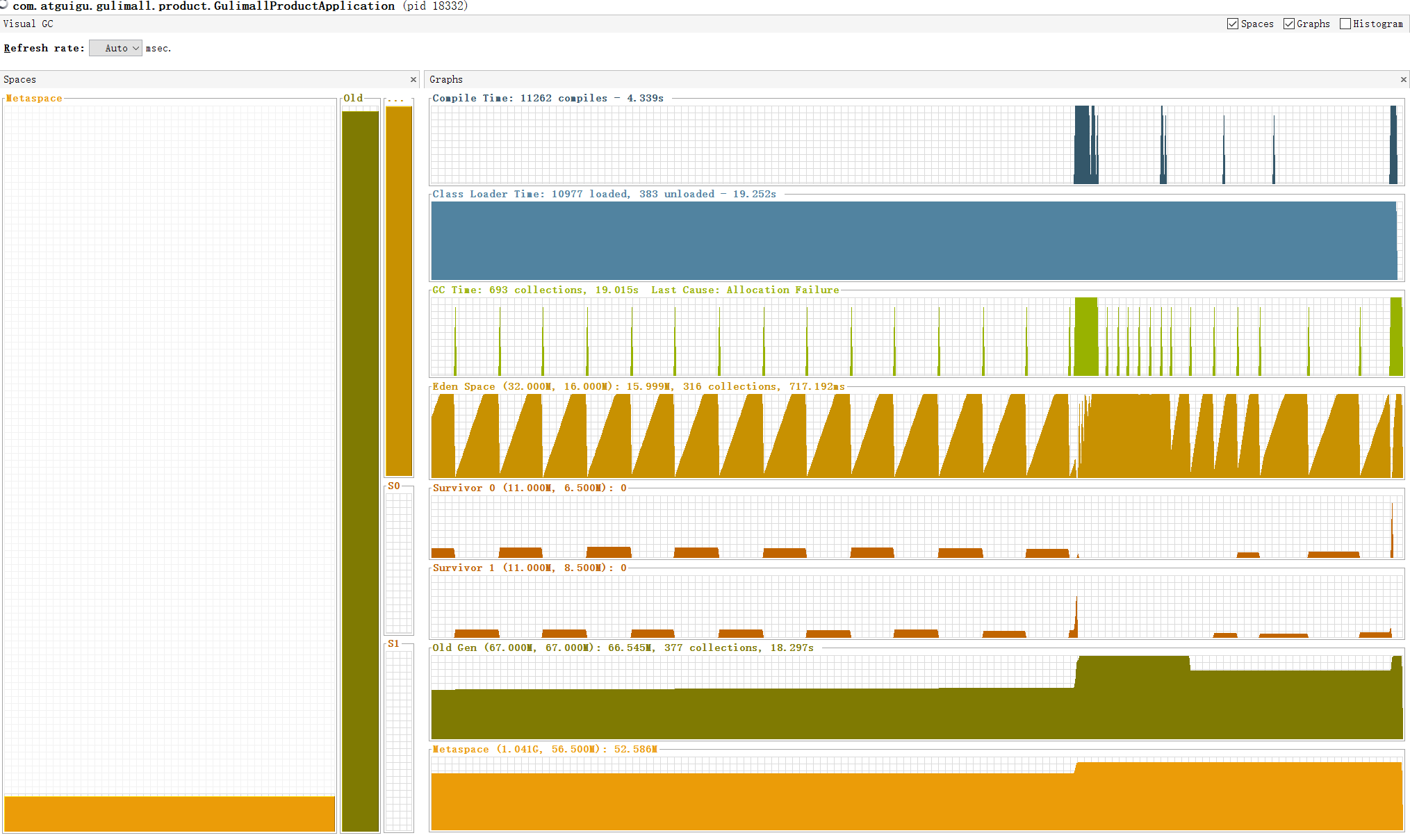
Task: Click the Metaspace usage bar in Spaces
Action: click(169, 813)
